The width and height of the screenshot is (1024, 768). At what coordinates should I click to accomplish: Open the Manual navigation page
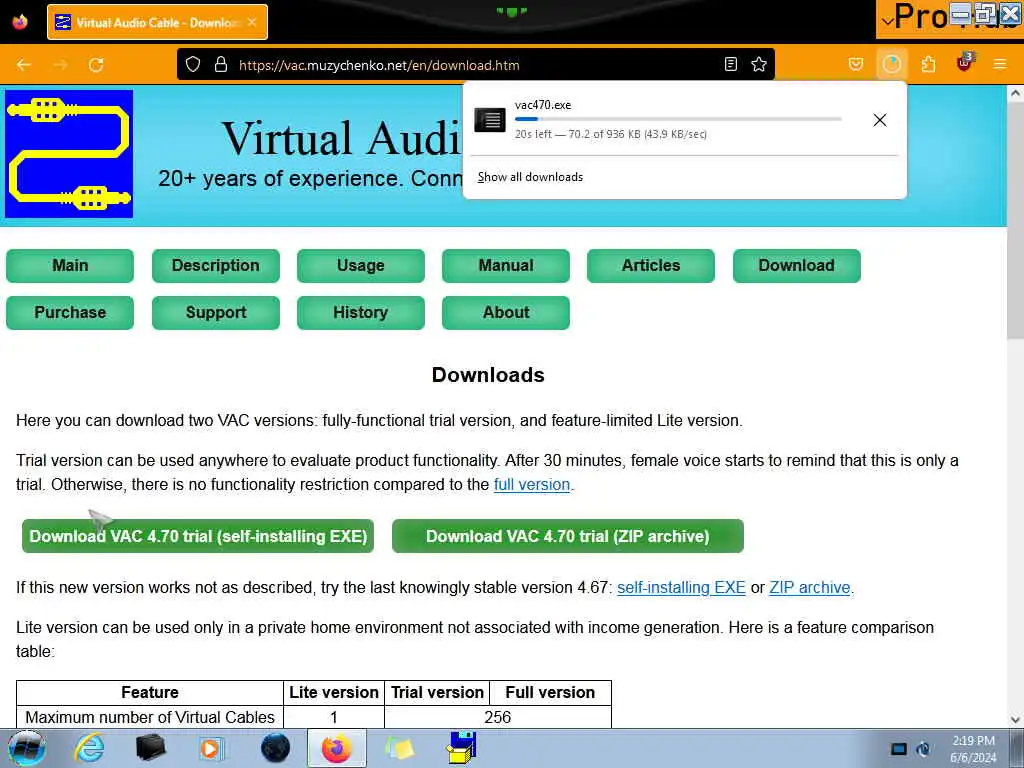click(505, 266)
